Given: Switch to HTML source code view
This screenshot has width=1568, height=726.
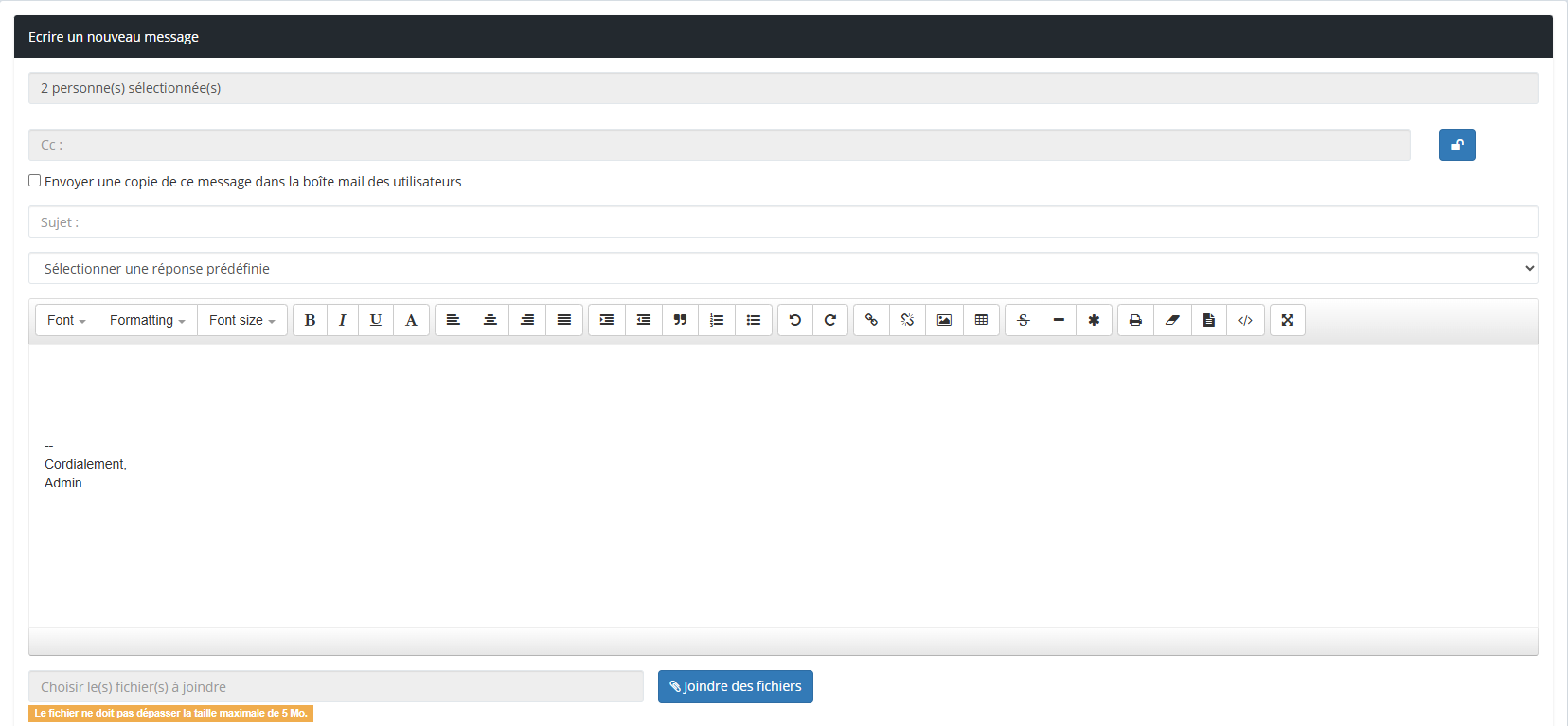Looking at the screenshot, I should click(1245, 320).
